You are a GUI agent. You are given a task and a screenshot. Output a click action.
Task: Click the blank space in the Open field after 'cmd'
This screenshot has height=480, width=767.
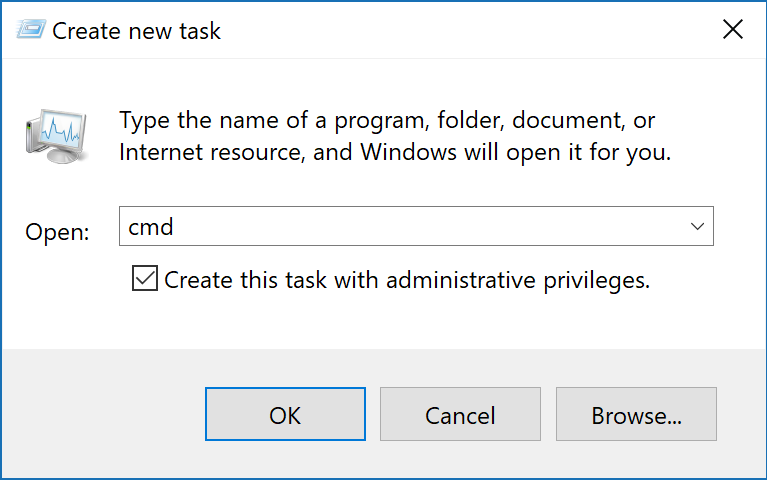[x=450, y=227]
